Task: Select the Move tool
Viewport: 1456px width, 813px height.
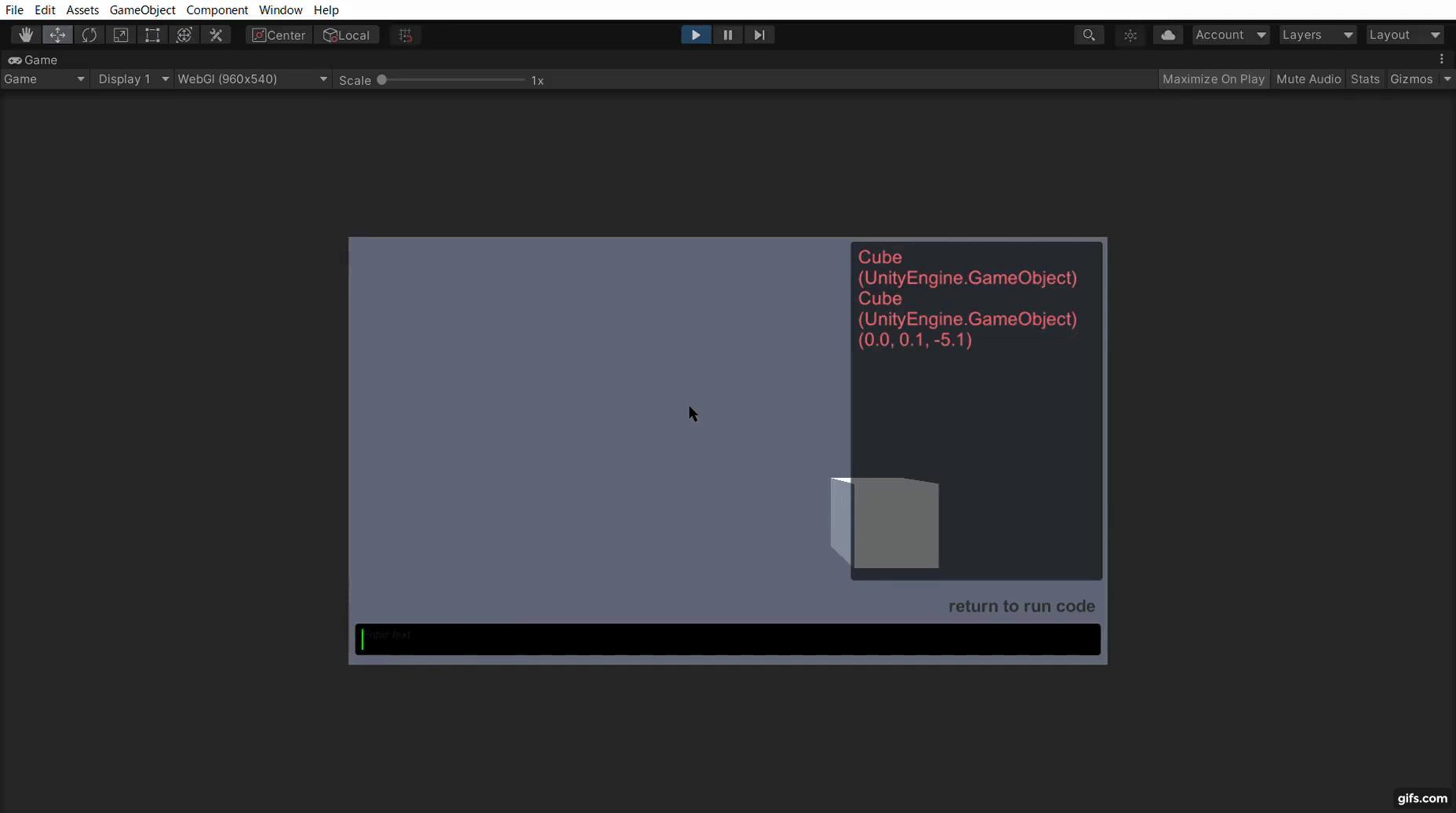Action: pyautogui.click(x=58, y=35)
